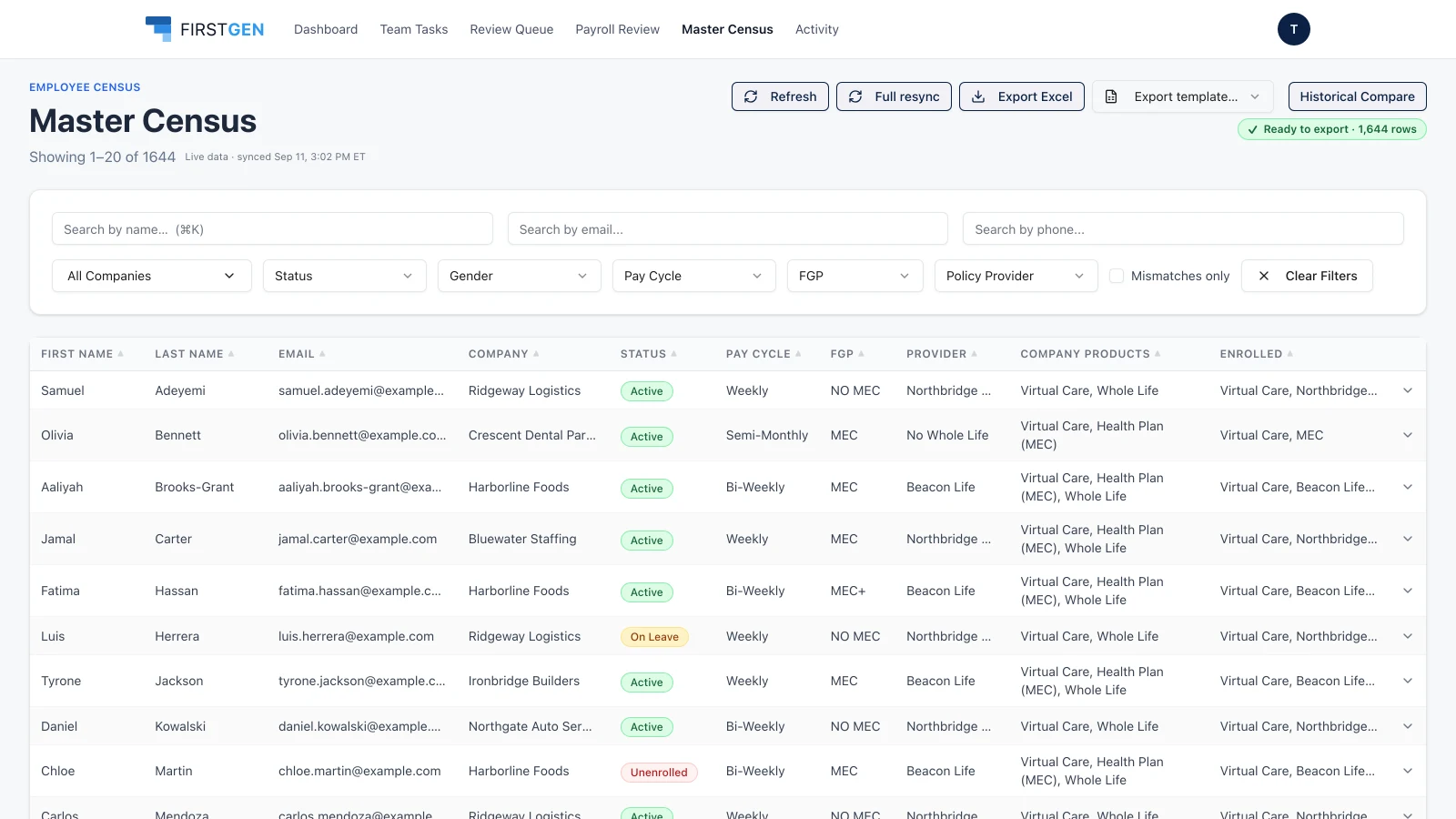The height and width of the screenshot is (819, 1456).
Task: Go to the Dashboard tab
Action: [x=326, y=29]
